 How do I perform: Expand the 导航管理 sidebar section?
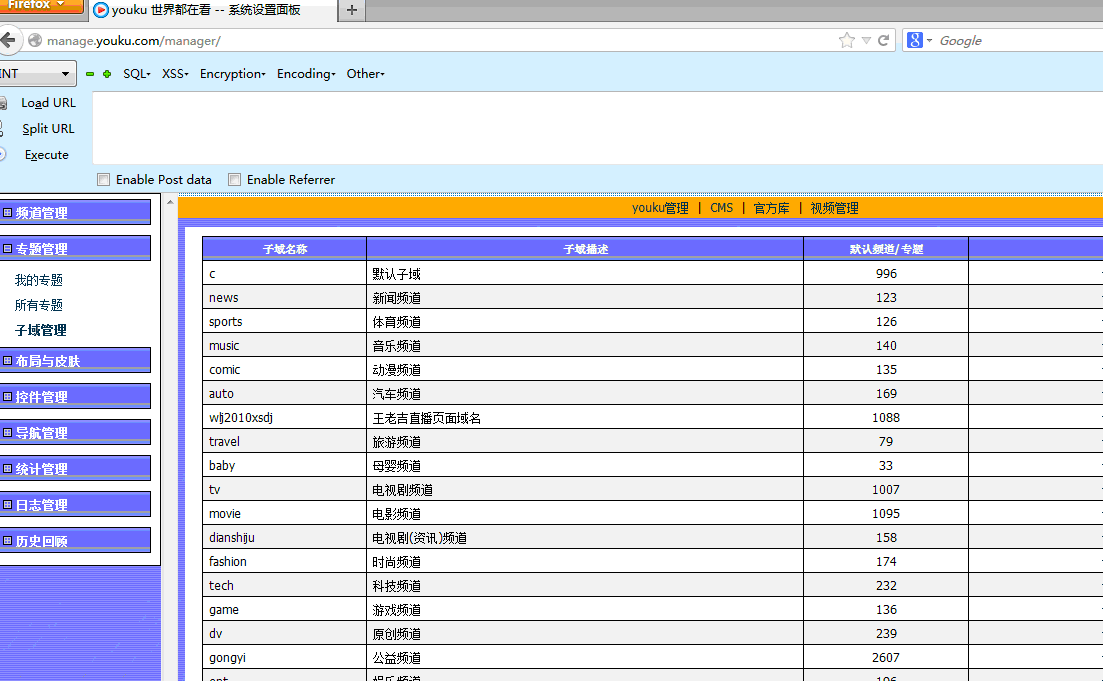coord(75,433)
